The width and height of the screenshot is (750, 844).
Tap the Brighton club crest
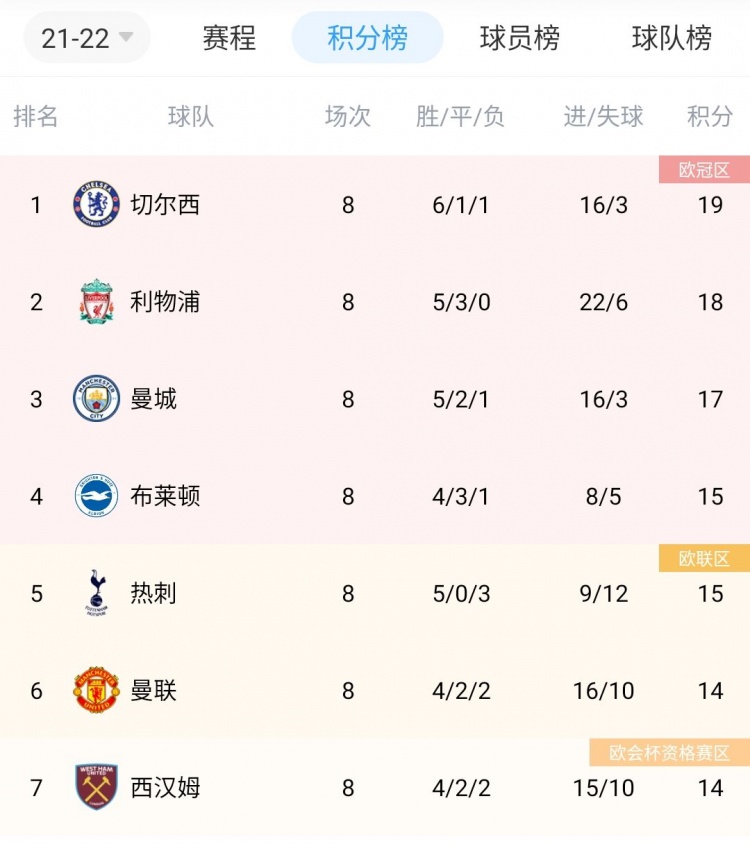[x=96, y=496]
